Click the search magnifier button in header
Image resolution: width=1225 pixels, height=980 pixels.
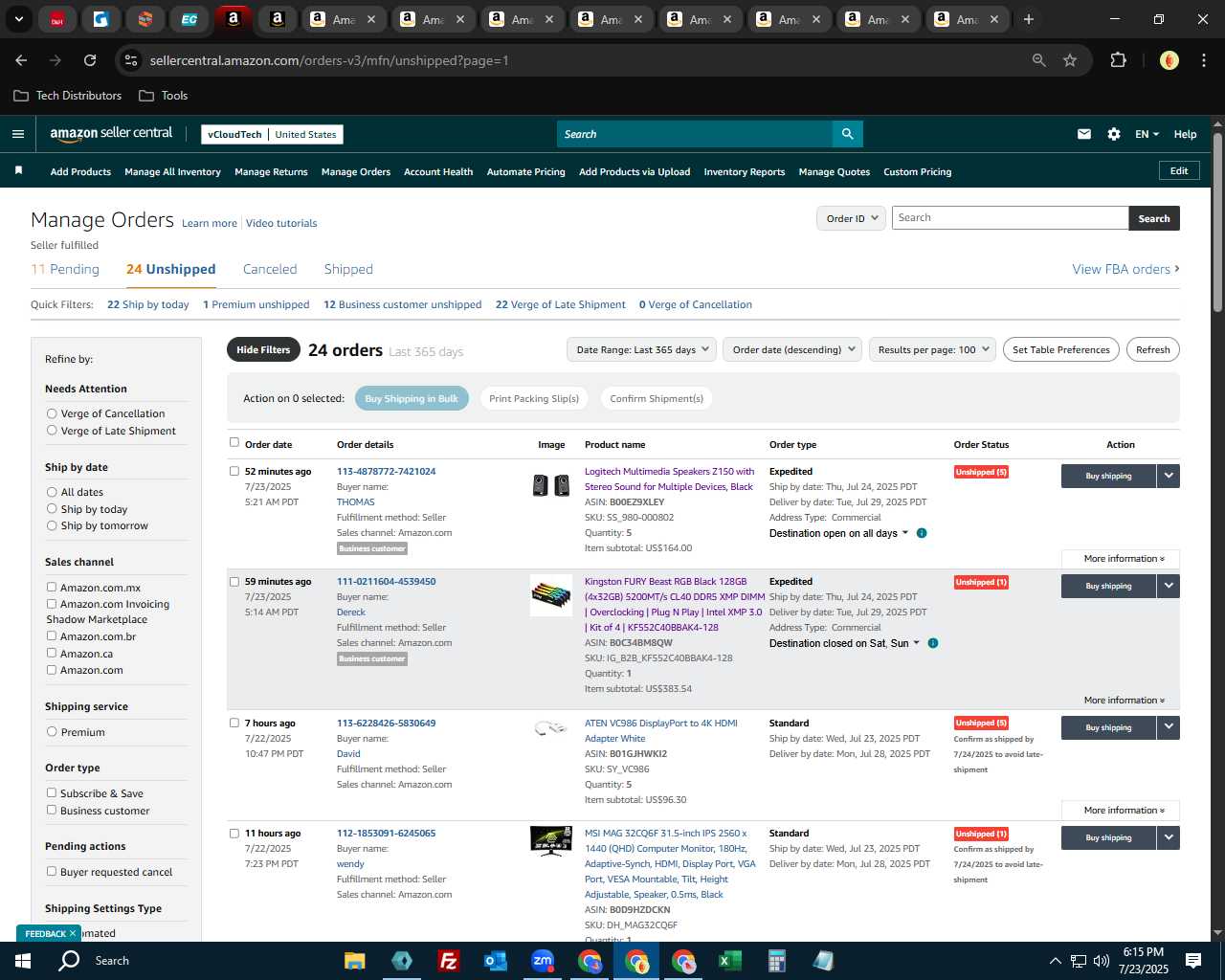coord(847,134)
